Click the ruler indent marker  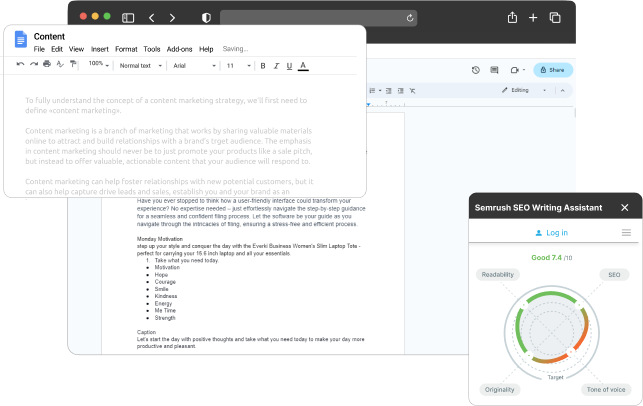[368, 105]
